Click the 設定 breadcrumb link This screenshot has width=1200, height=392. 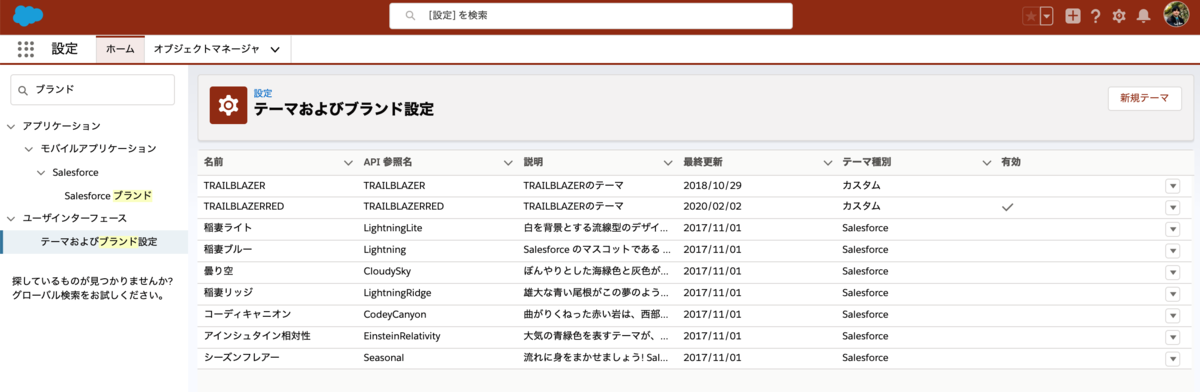click(x=263, y=93)
